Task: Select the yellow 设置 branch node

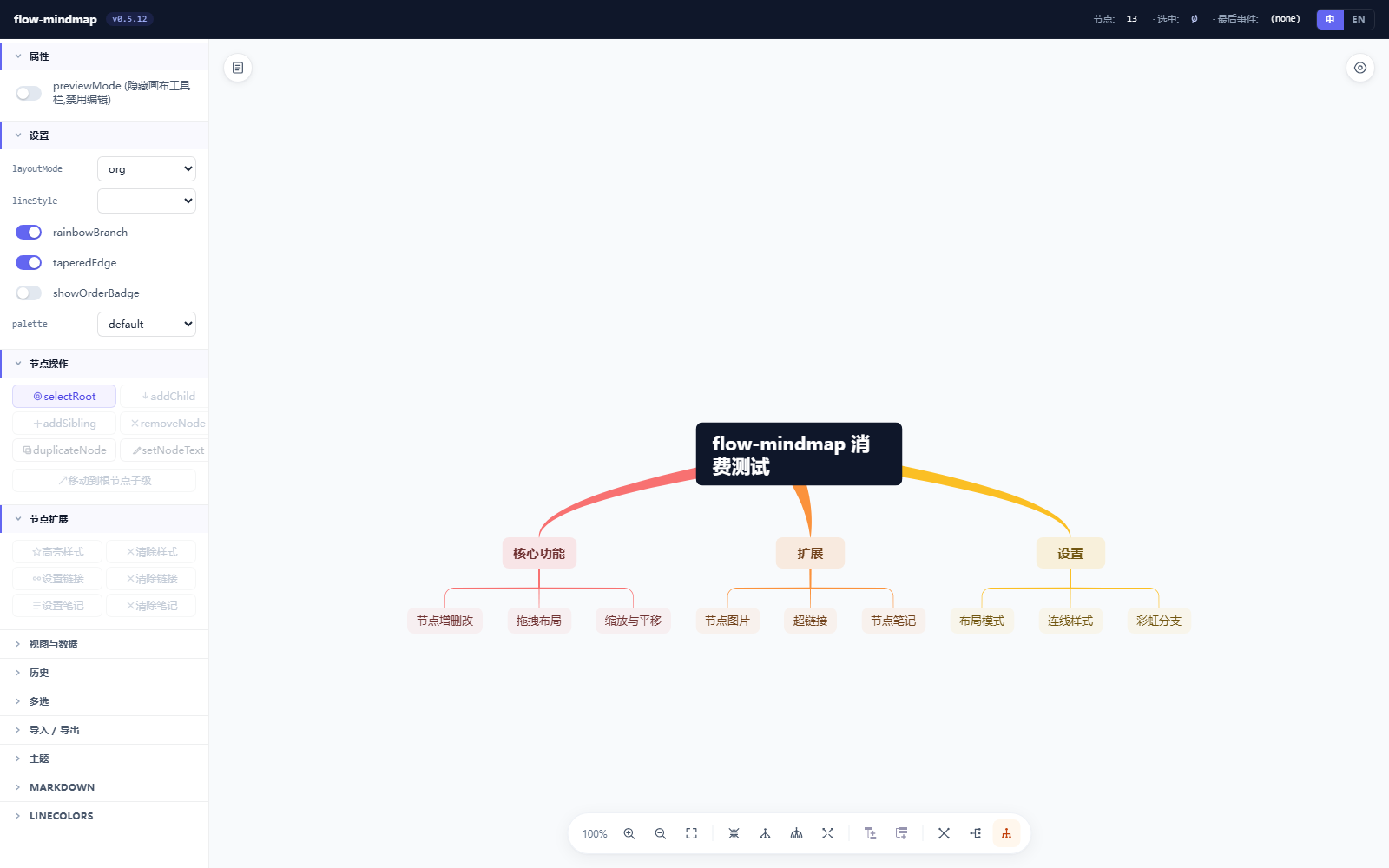Action: 1070,554
